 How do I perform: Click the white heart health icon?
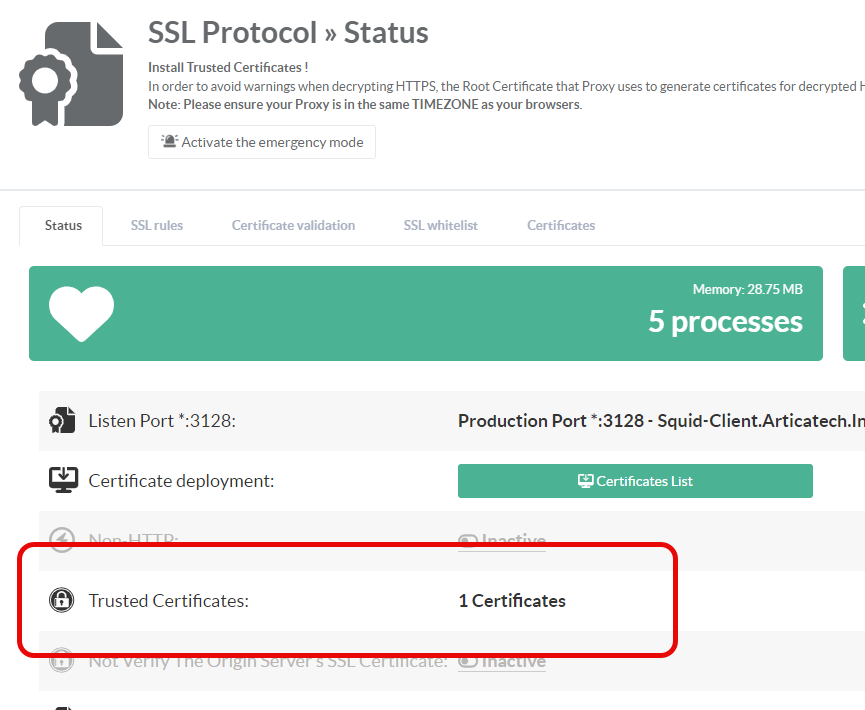(x=81, y=313)
